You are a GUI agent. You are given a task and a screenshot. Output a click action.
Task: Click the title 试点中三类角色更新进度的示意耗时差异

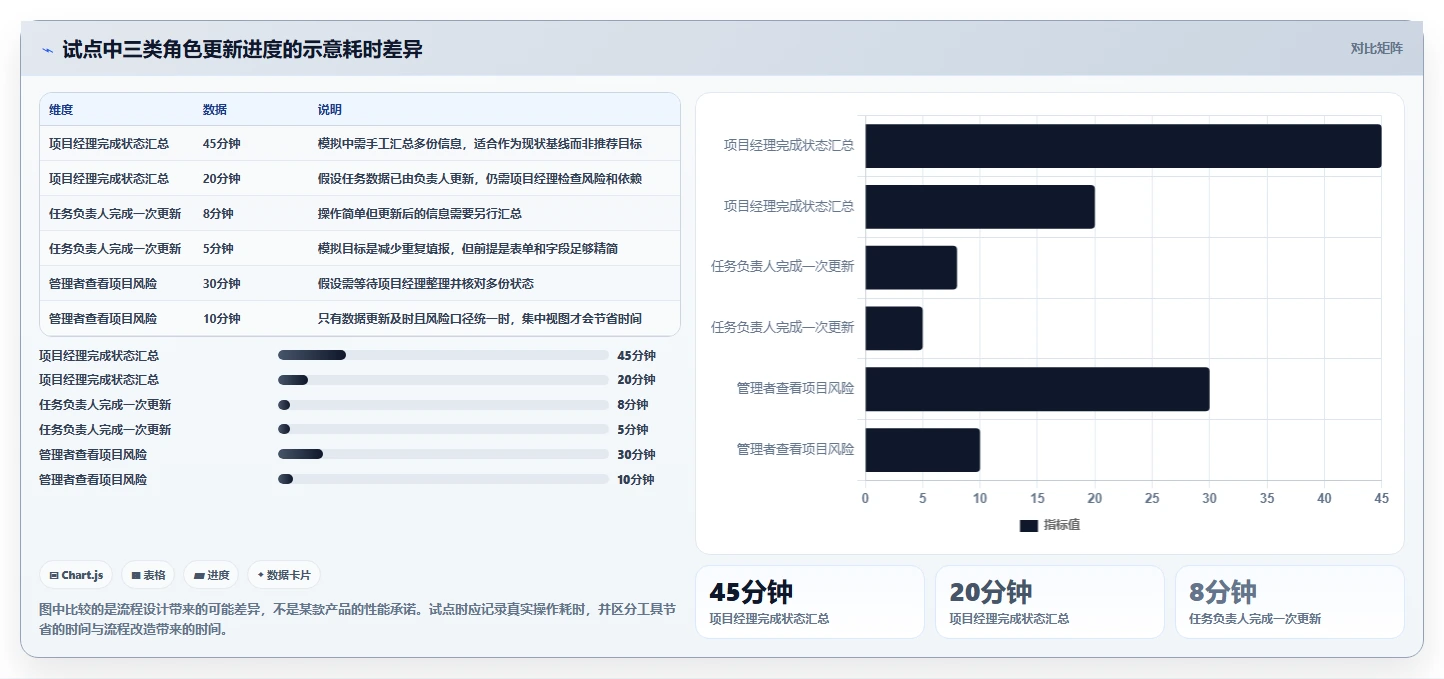(242, 50)
